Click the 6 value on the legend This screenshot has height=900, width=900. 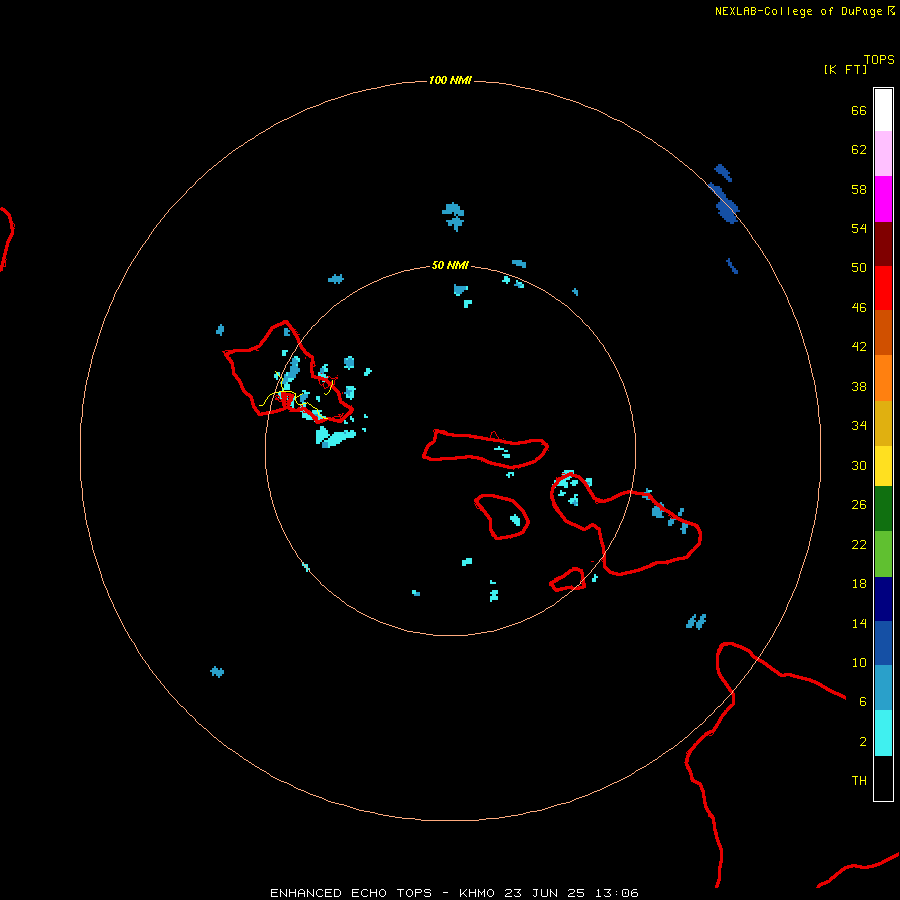863,702
